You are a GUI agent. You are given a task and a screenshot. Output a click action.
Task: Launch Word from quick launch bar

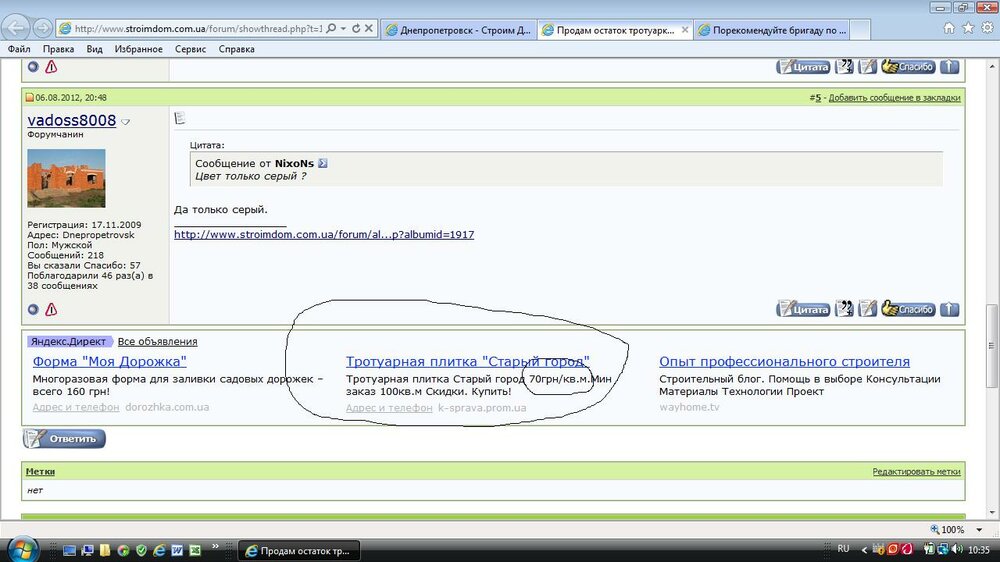point(177,550)
